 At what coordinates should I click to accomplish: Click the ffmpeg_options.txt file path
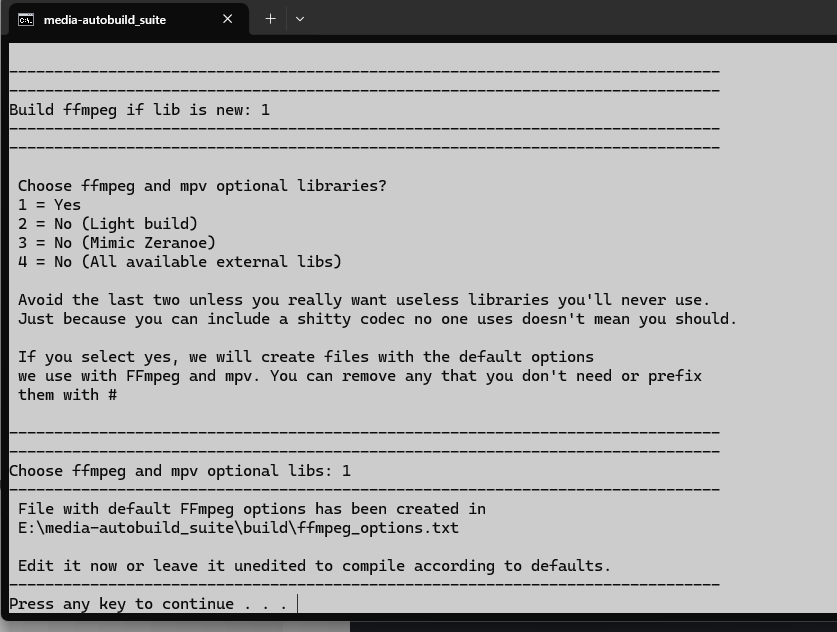tap(238, 528)
